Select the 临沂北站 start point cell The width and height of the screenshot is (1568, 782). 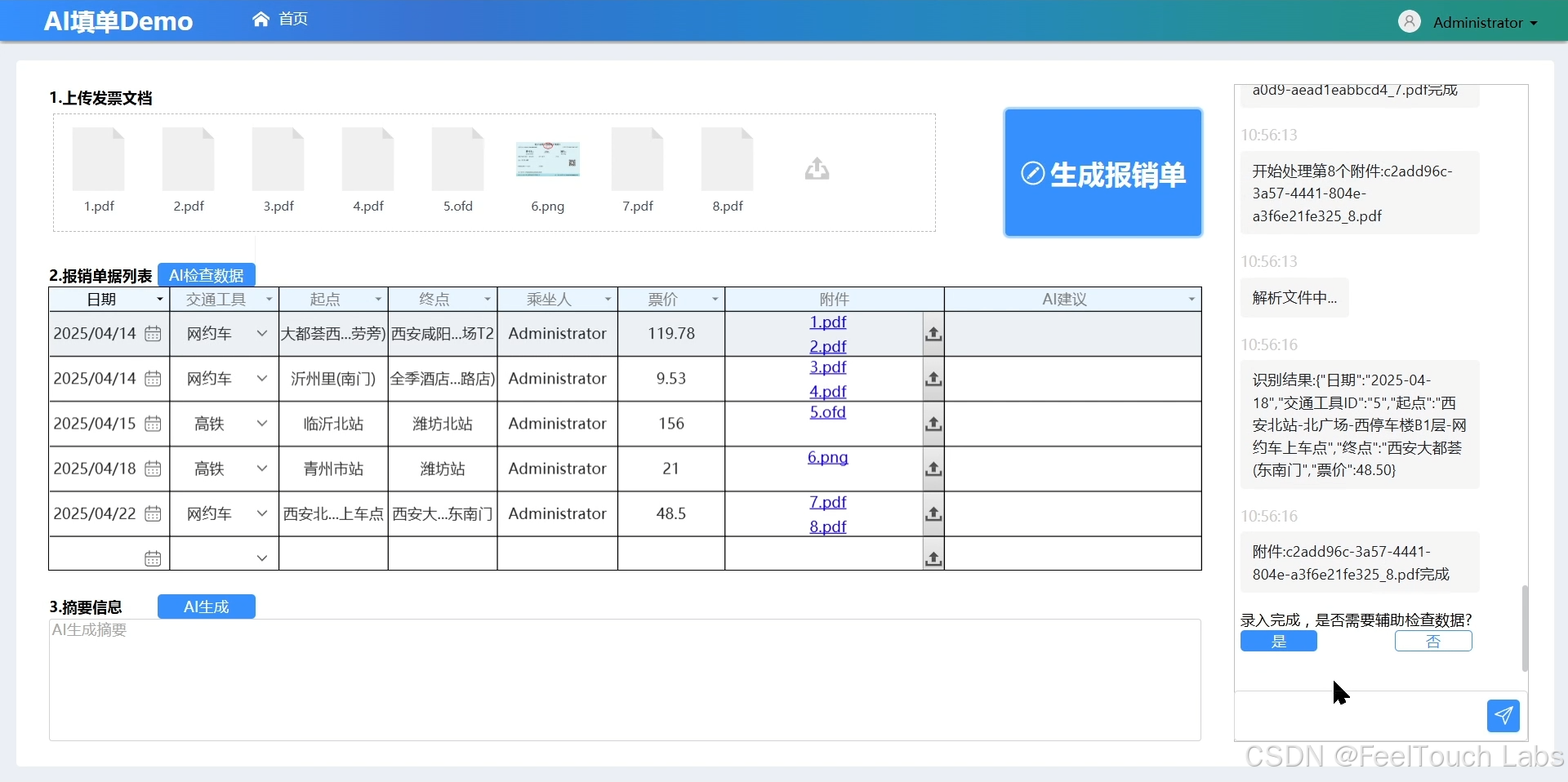tap(333, 424)
